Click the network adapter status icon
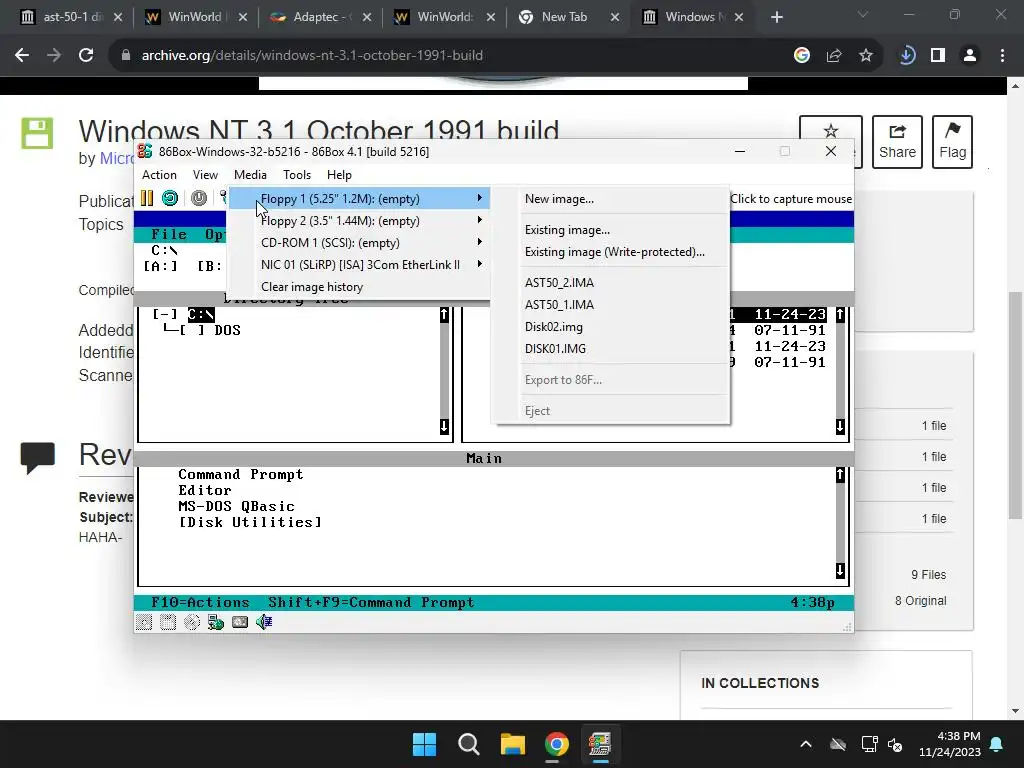 [216, 622]
